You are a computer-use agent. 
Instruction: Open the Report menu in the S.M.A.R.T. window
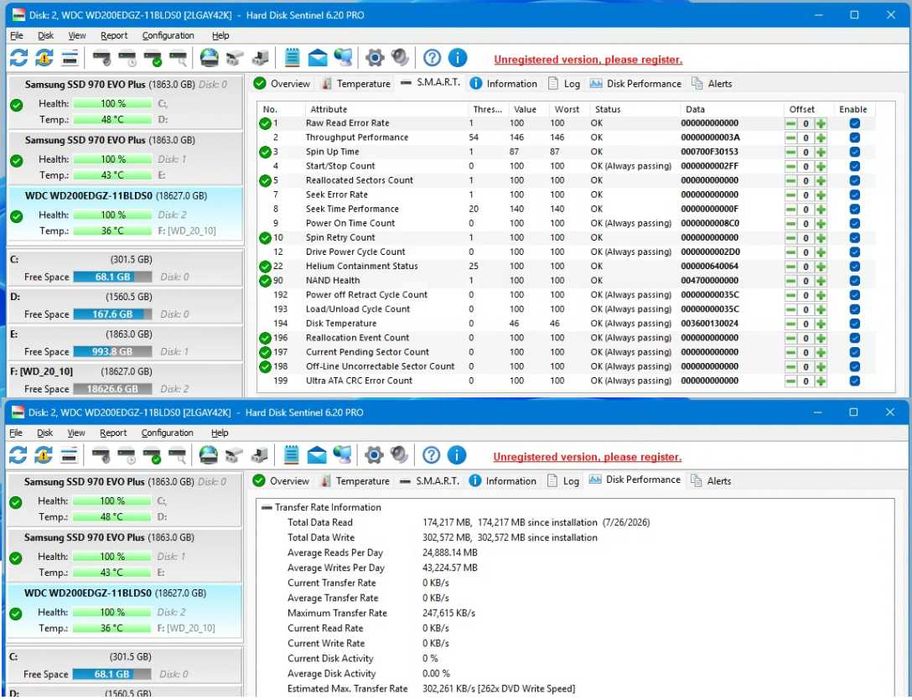tap(114, 35)
